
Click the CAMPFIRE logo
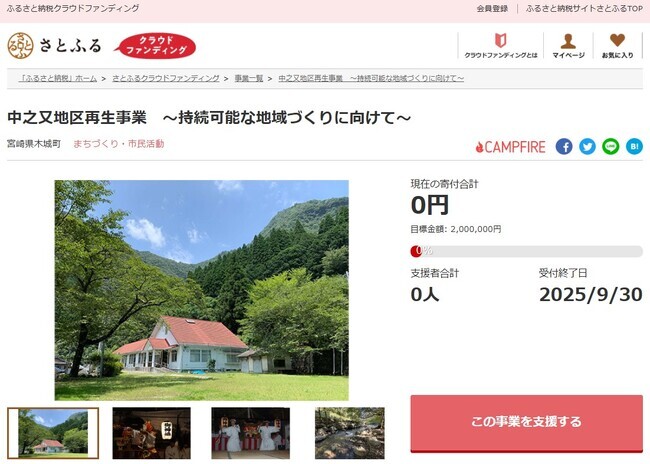point(510,147)
